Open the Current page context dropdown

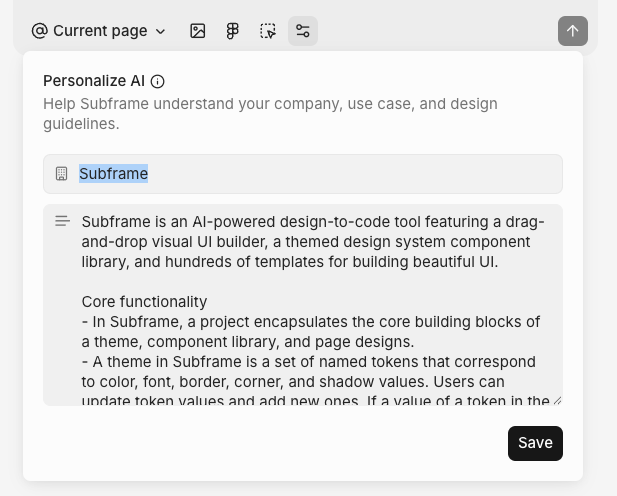pos(99,31)
